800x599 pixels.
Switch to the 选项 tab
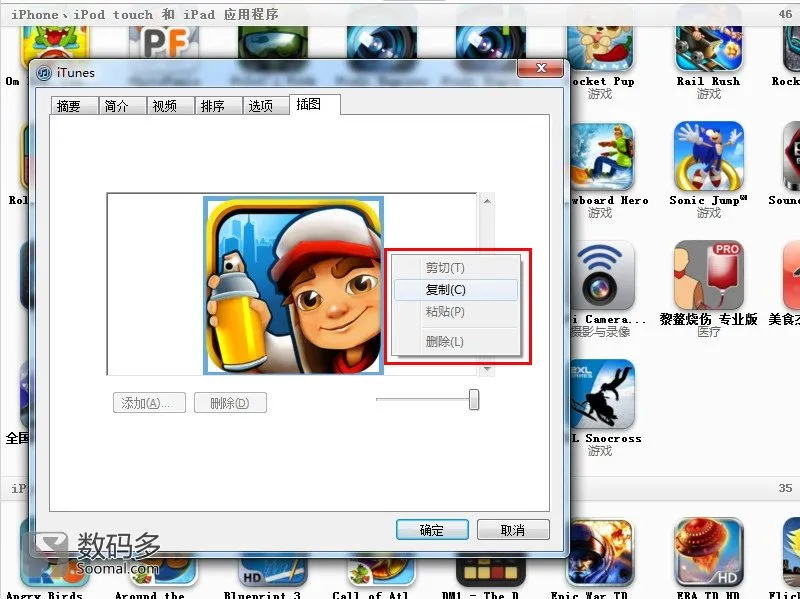click(x=266, y=106)
